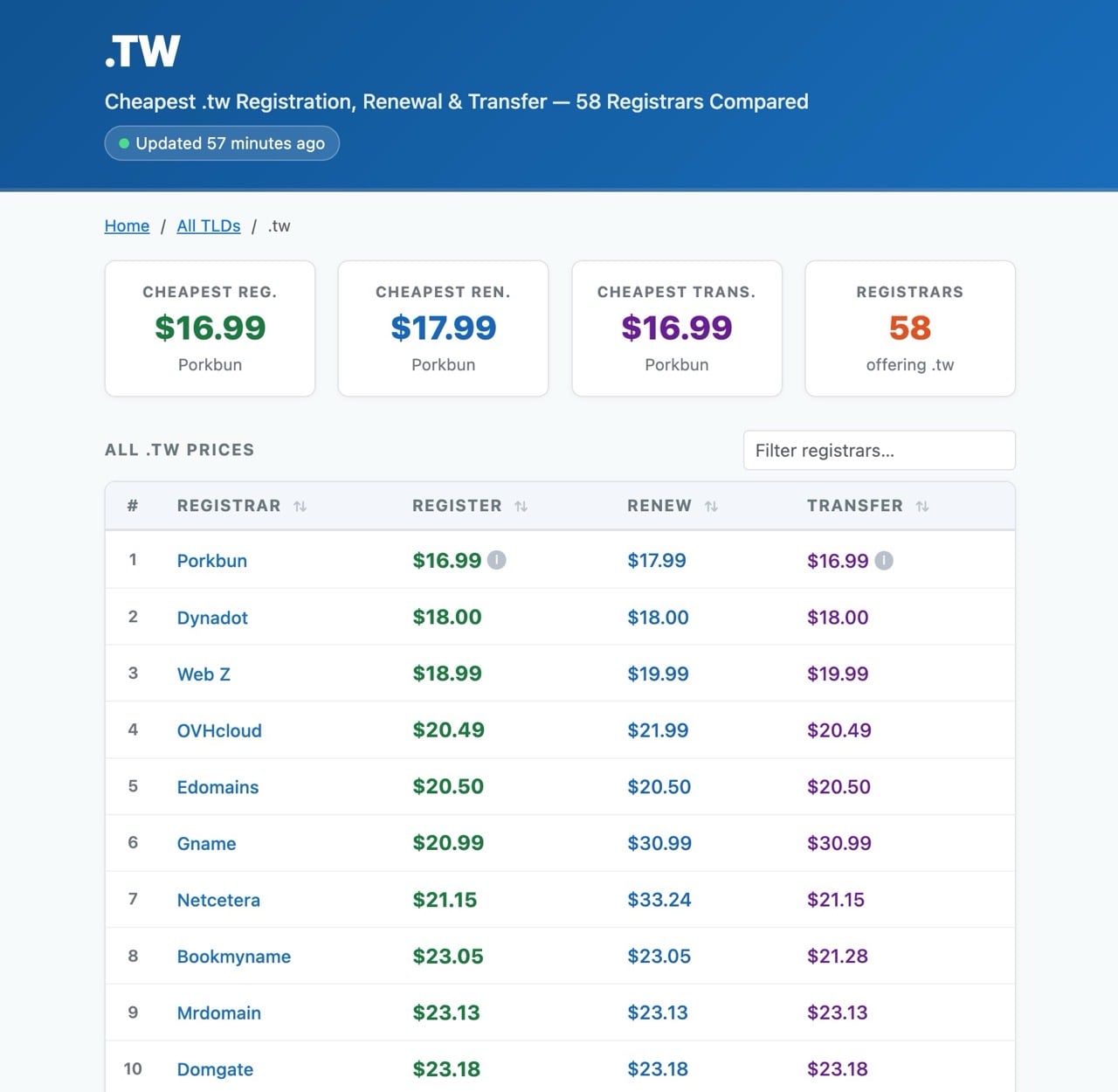Image resolution: width=1118 pixels, height=1092 pixels.
Task: Open Netcetera registrar details
Action: [x=218, y=901]
